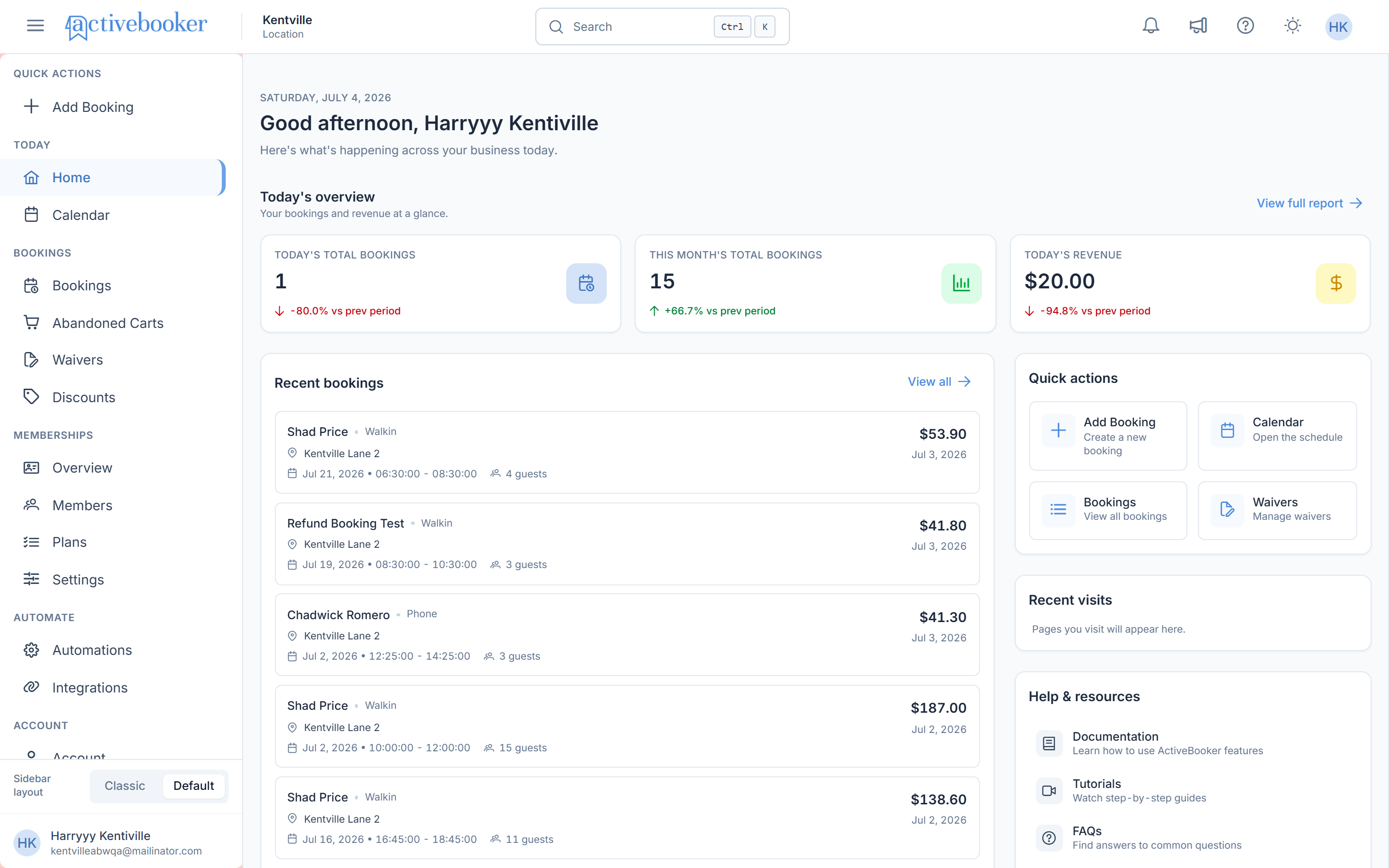Click the +66.7% vs prev period text
Viewport: 1389px width, 868px height.
[720, 311]
